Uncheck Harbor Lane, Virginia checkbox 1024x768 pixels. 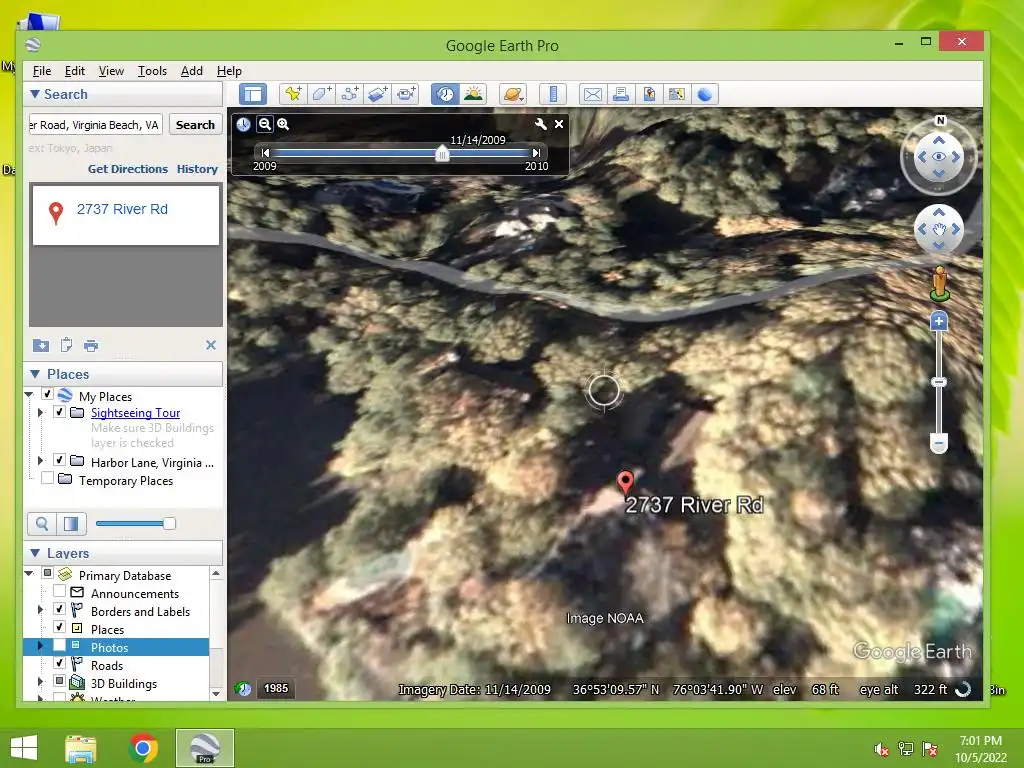pos(59,460)
